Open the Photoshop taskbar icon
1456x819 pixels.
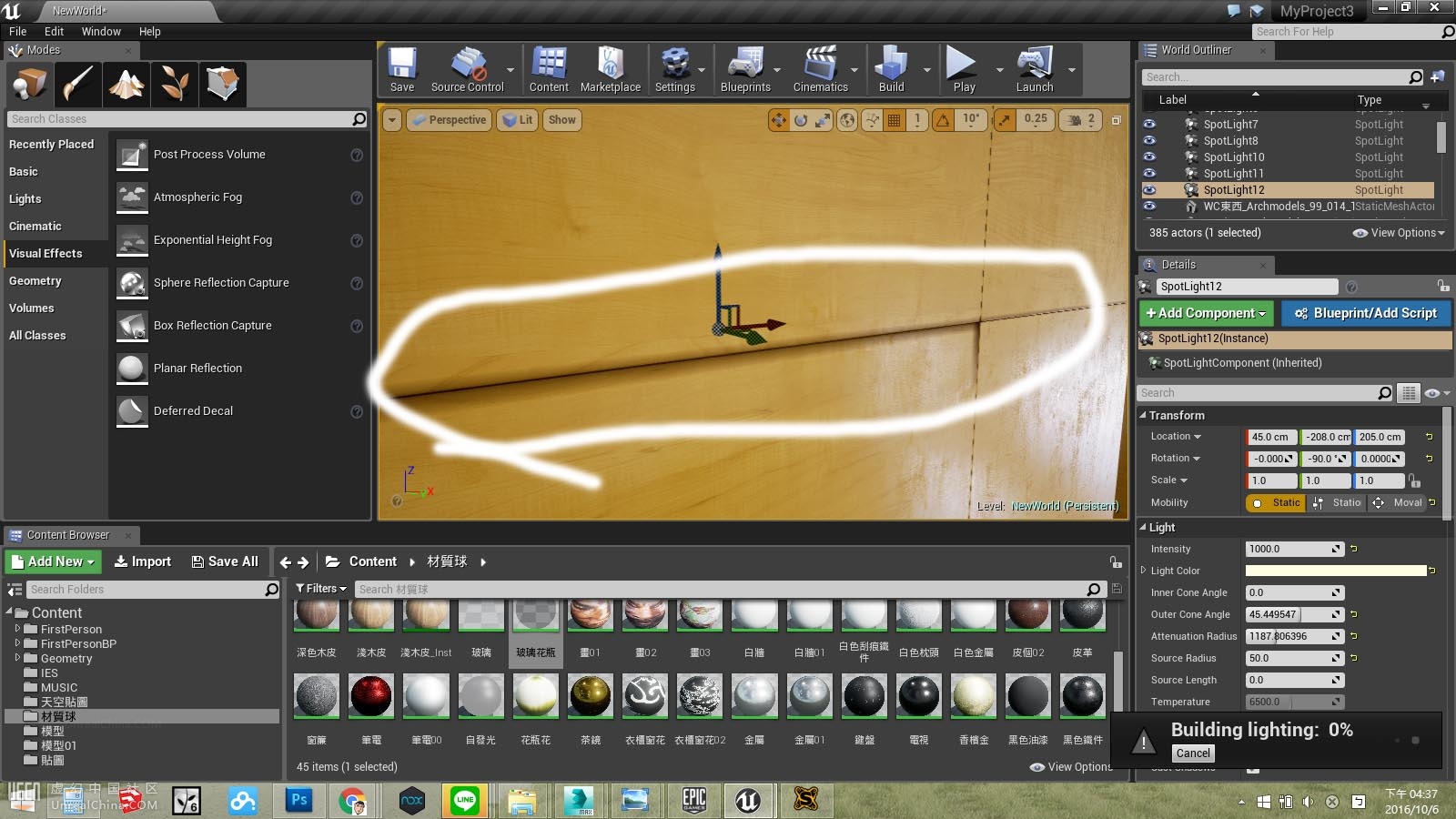[x=298, y=801]
